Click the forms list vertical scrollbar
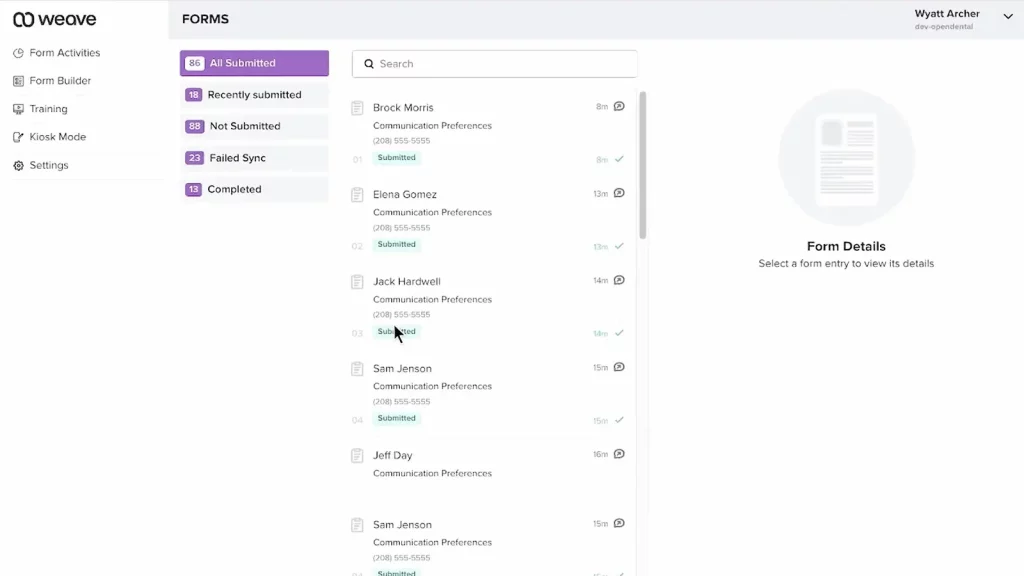1024x576 pixels. pyautogui.click(x=643, y=165)
